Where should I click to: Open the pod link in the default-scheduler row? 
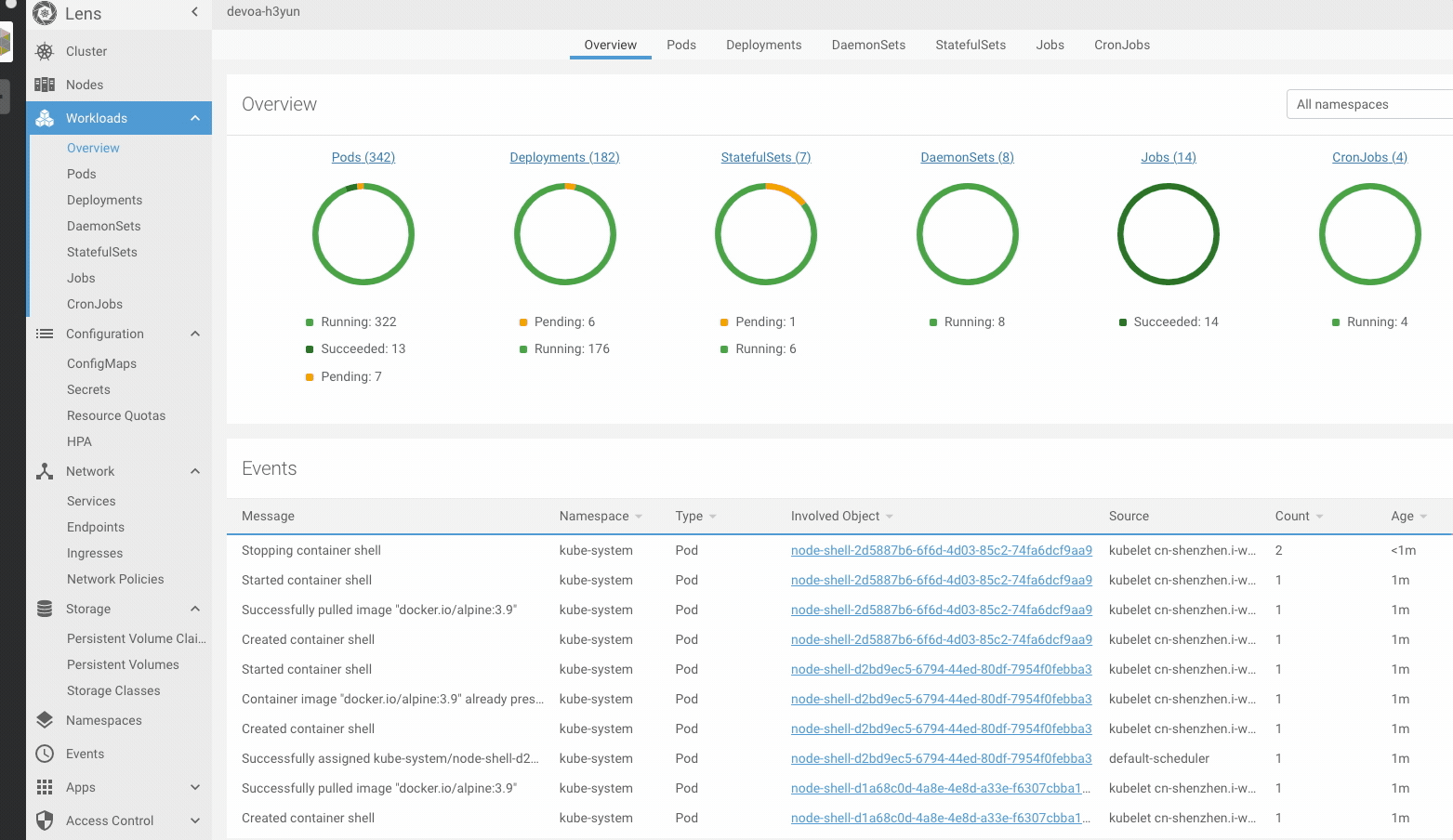pyautogui.click(x=942, y=758)
